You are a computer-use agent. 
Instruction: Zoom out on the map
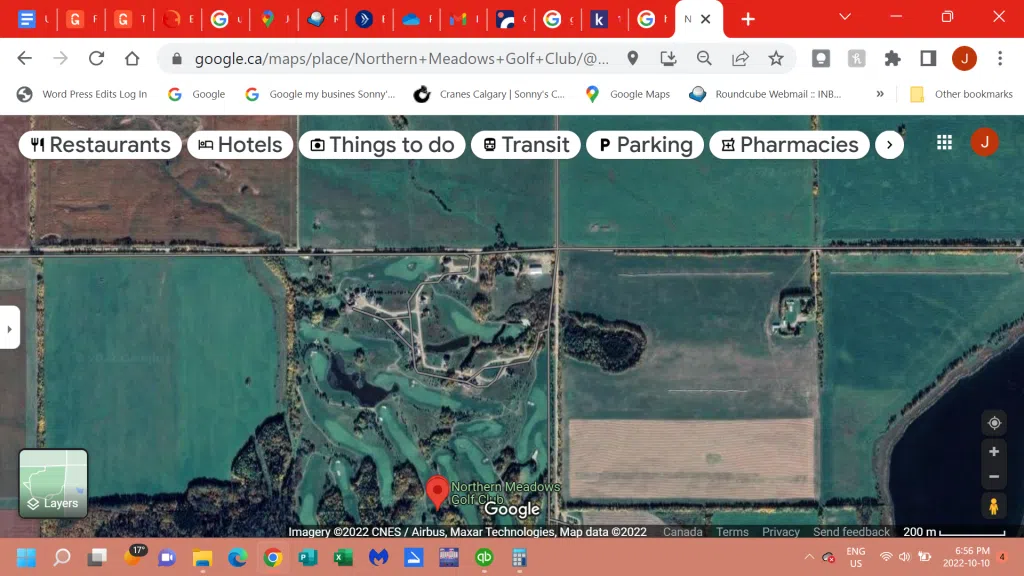pyautogui.click(x=993, y=477)
